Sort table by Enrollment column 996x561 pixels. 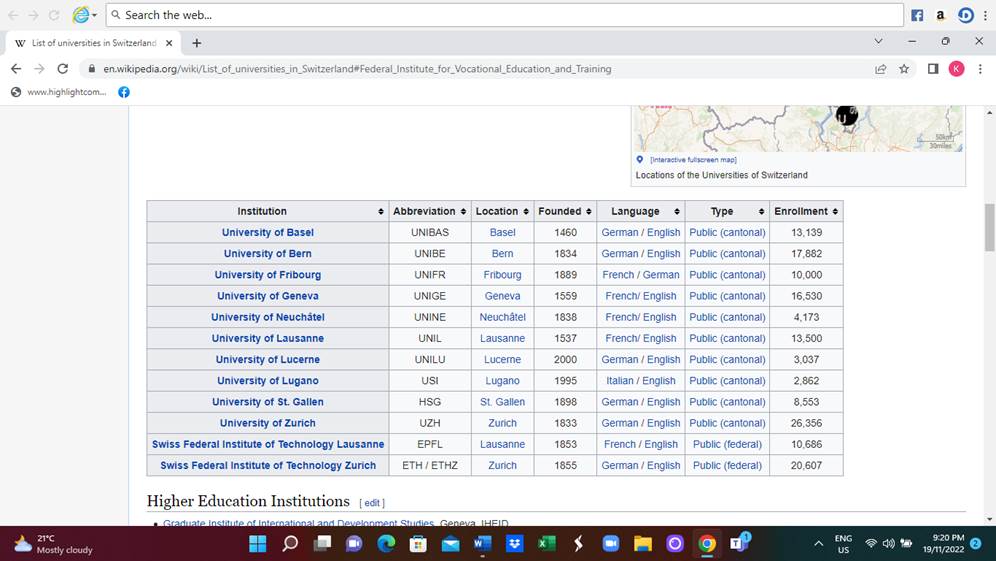pos(835,212)
